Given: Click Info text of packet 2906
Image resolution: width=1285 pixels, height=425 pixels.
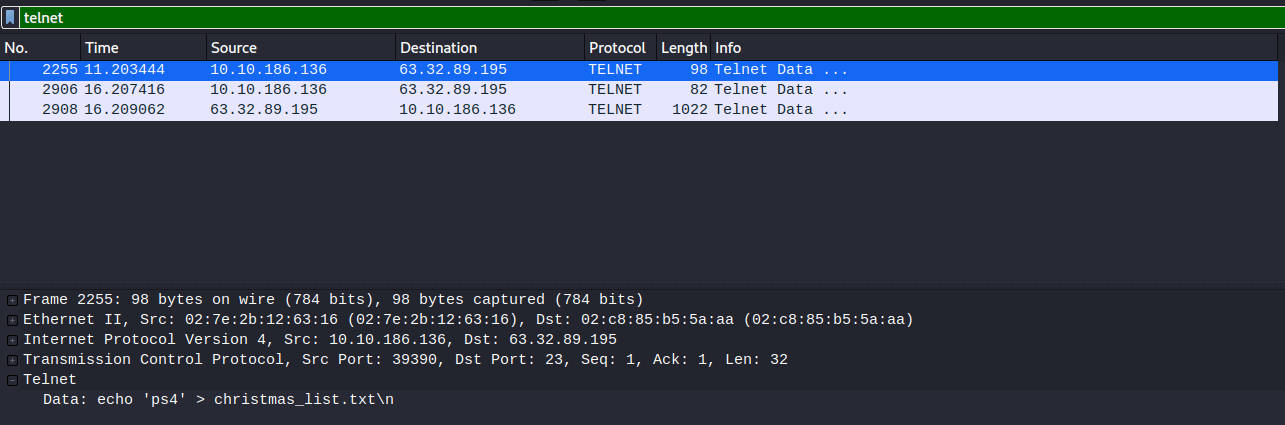Looking at the screenshot, I should pyautogui.click(x=781, y=90).
